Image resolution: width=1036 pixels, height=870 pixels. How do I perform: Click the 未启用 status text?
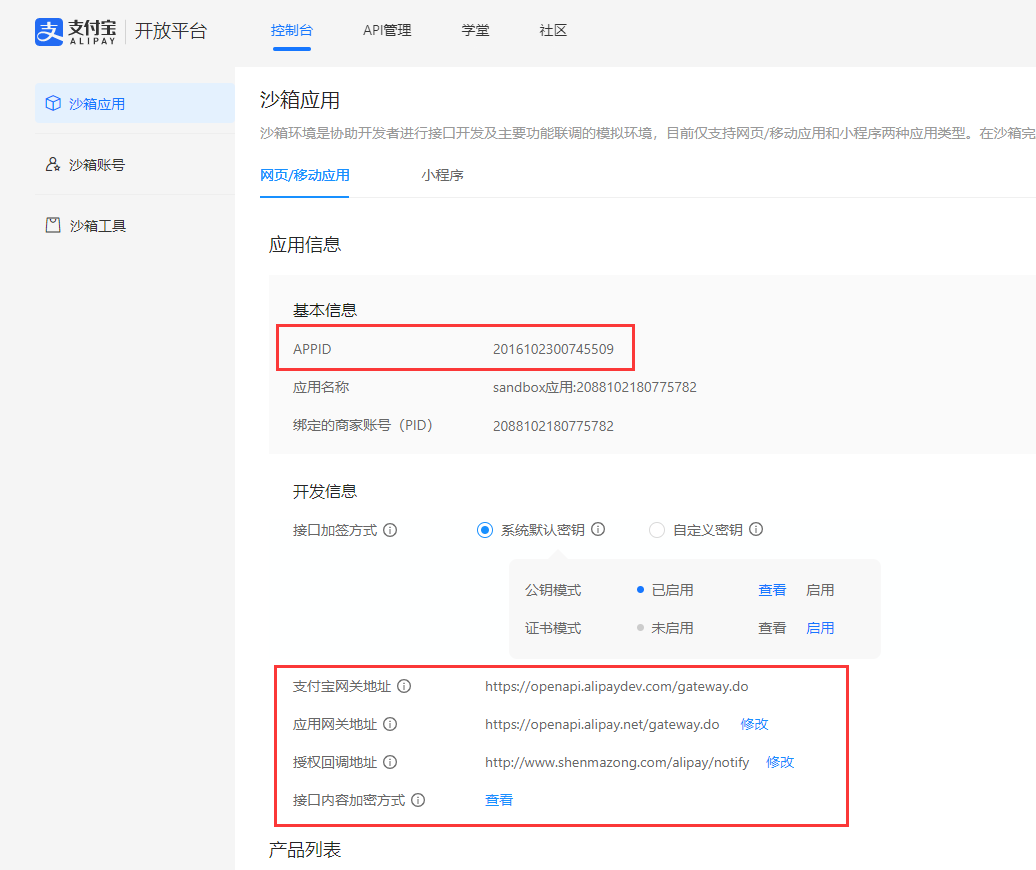tap(672, 628)
